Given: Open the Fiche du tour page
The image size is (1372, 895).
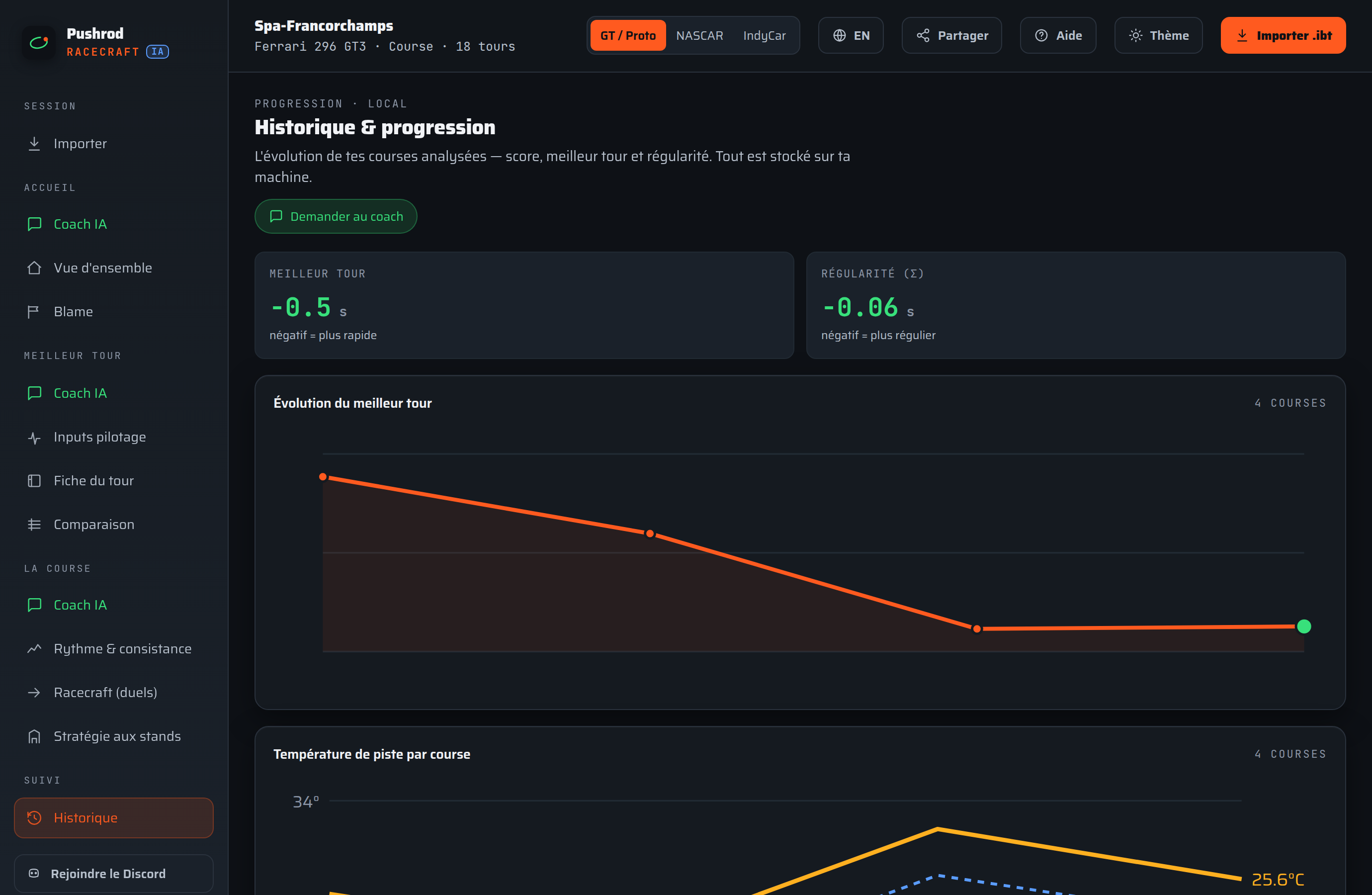Looking at the screenshot, I should tap(113, 480).
